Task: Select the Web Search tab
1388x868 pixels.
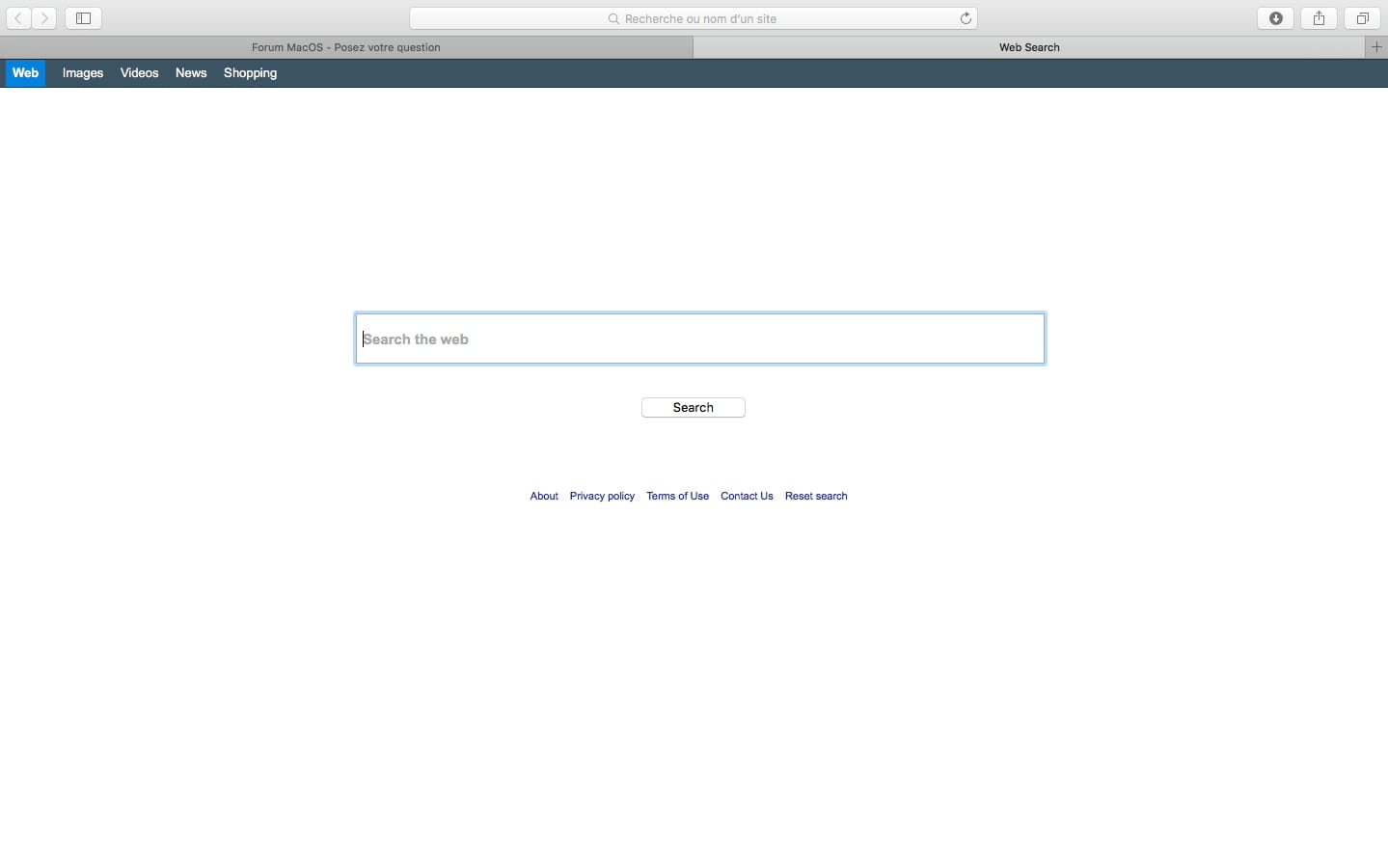Action: [1029, 47]
